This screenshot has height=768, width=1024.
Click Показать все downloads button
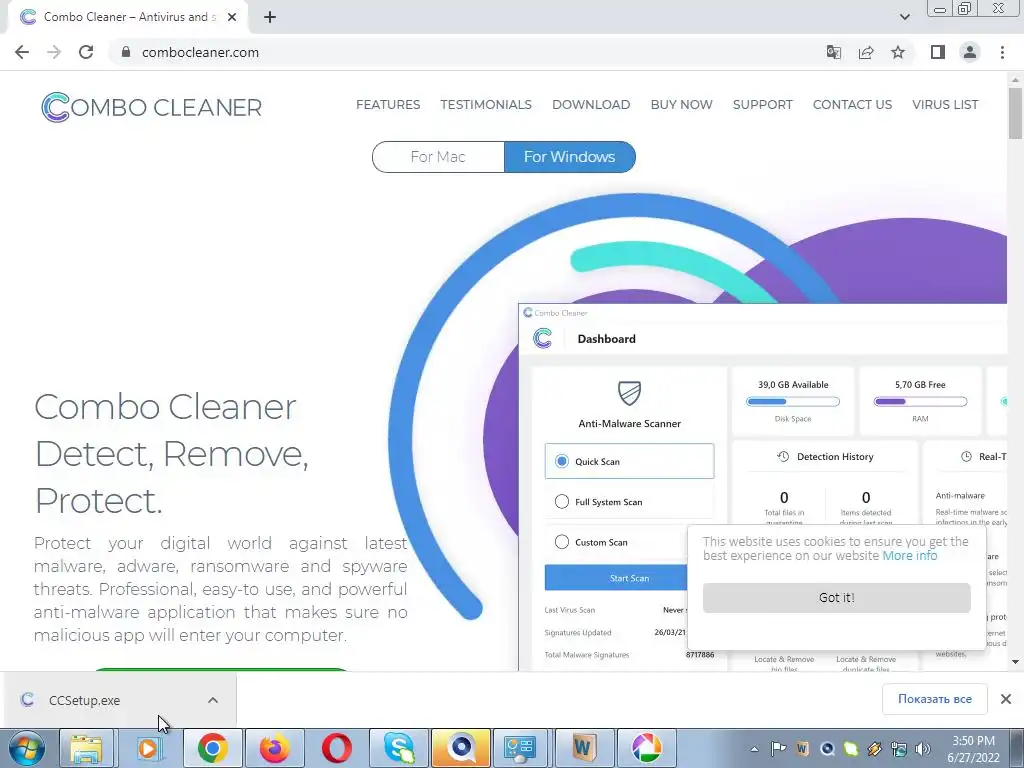935,699
